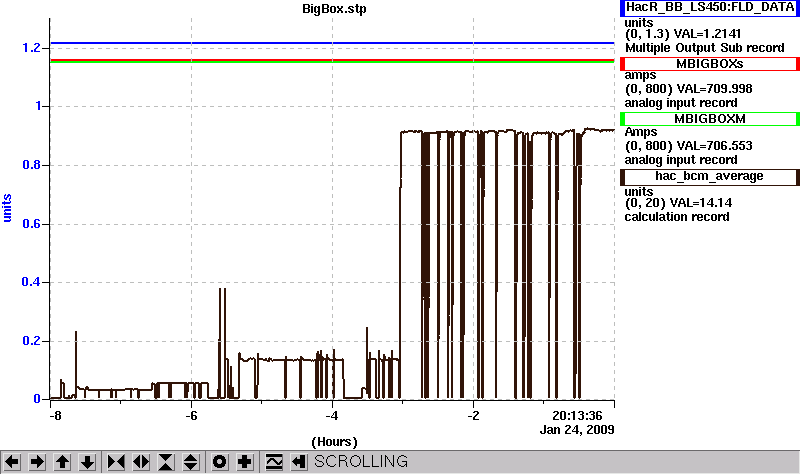The width and height of the screenshot is (800, 474).
Task: Zoom in horizontally with the inward-pointing triangles
Action: coord(116,462)
